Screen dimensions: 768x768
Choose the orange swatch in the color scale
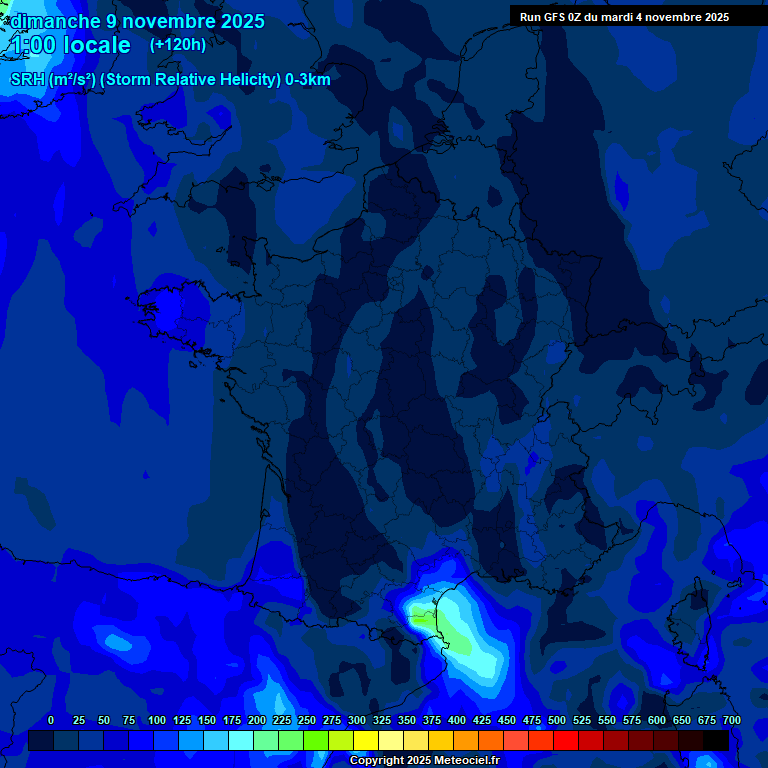(x=466, y=740)
